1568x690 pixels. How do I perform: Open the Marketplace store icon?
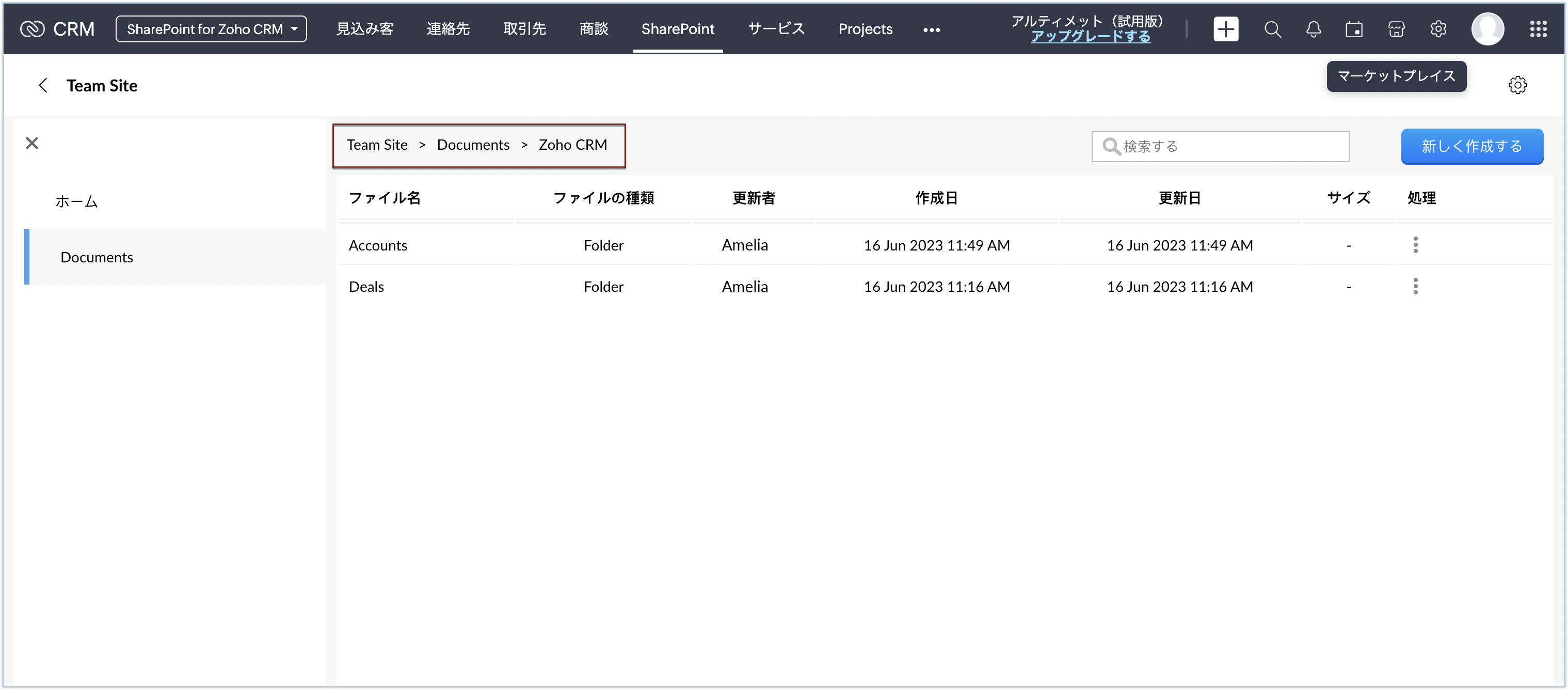click(1396, 29)
